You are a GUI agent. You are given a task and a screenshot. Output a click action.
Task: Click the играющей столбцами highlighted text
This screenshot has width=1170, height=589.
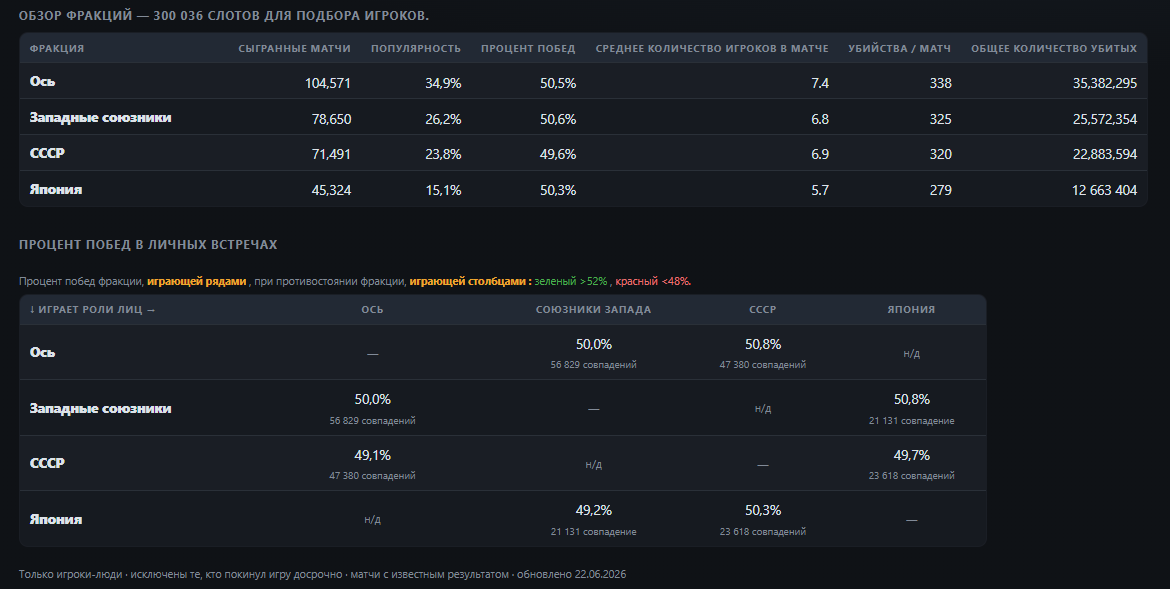pos(470,281)
